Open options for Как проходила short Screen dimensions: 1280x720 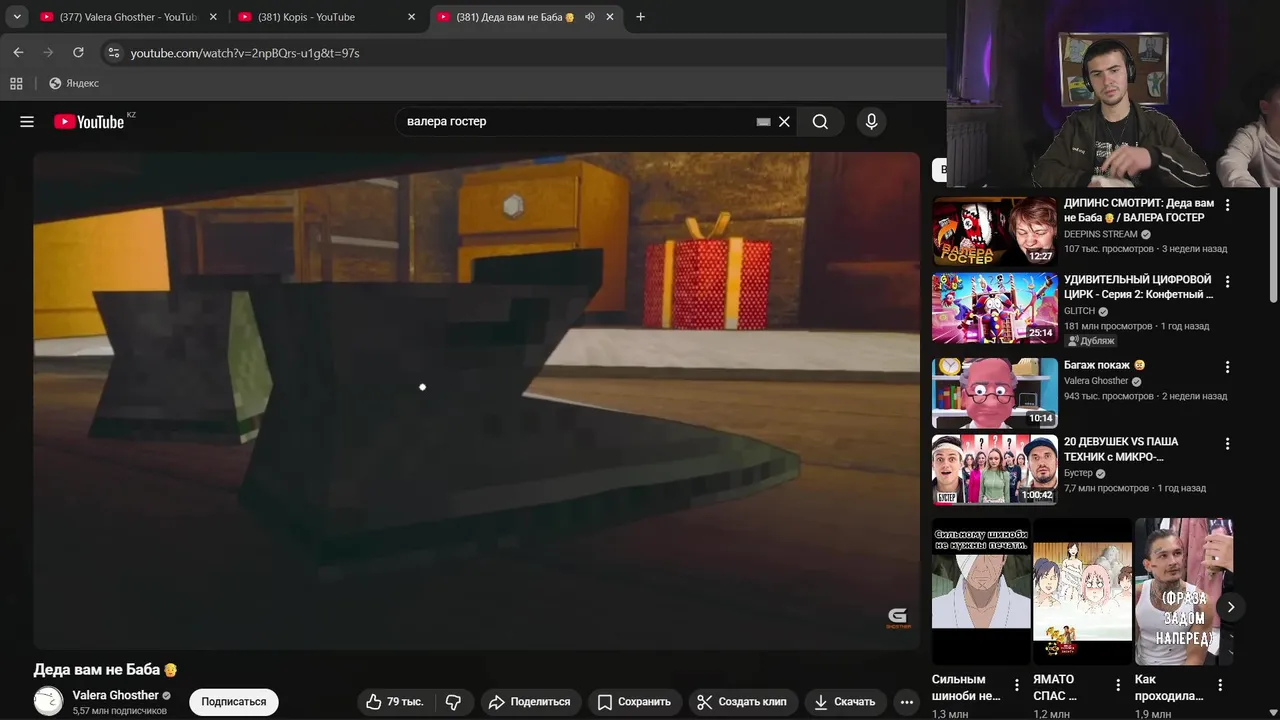coord(1220,686)
